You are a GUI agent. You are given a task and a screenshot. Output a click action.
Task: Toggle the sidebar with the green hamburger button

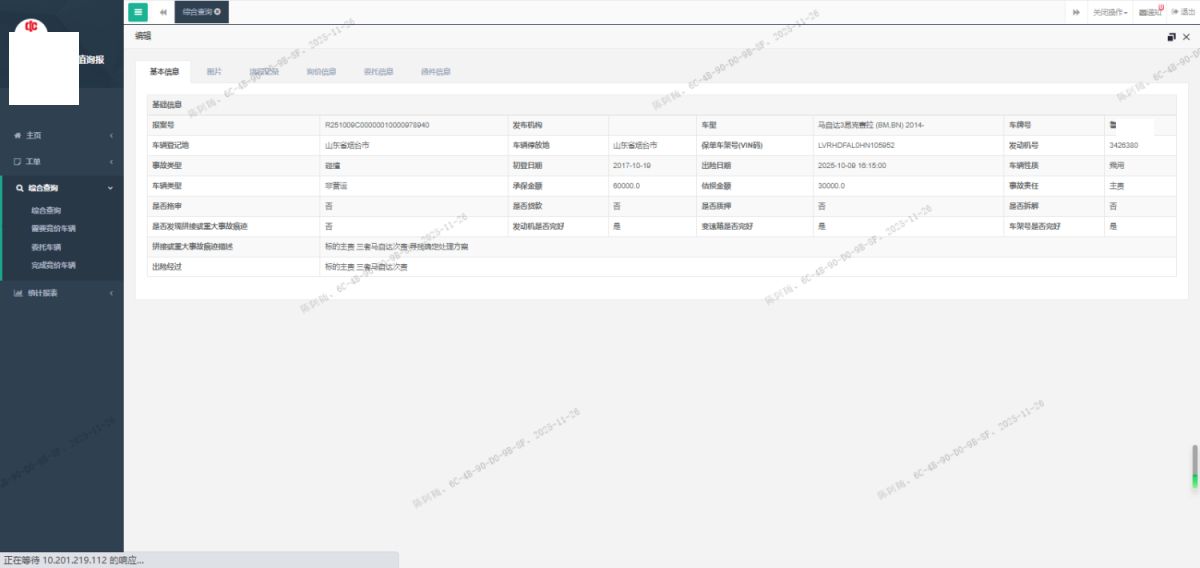tap(137, 12)
